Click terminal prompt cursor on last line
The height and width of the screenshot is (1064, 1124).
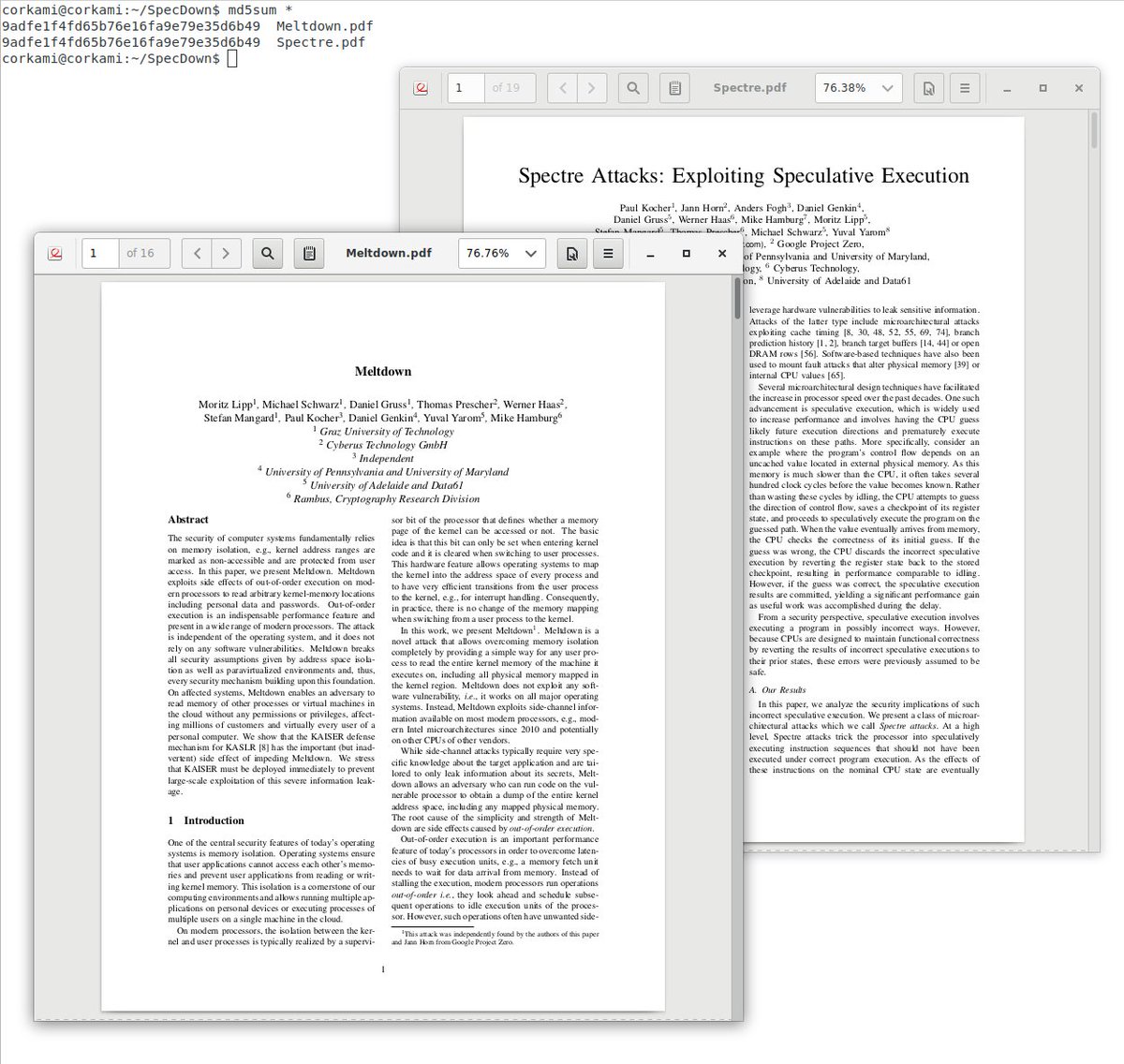click(x=233, y=59)
